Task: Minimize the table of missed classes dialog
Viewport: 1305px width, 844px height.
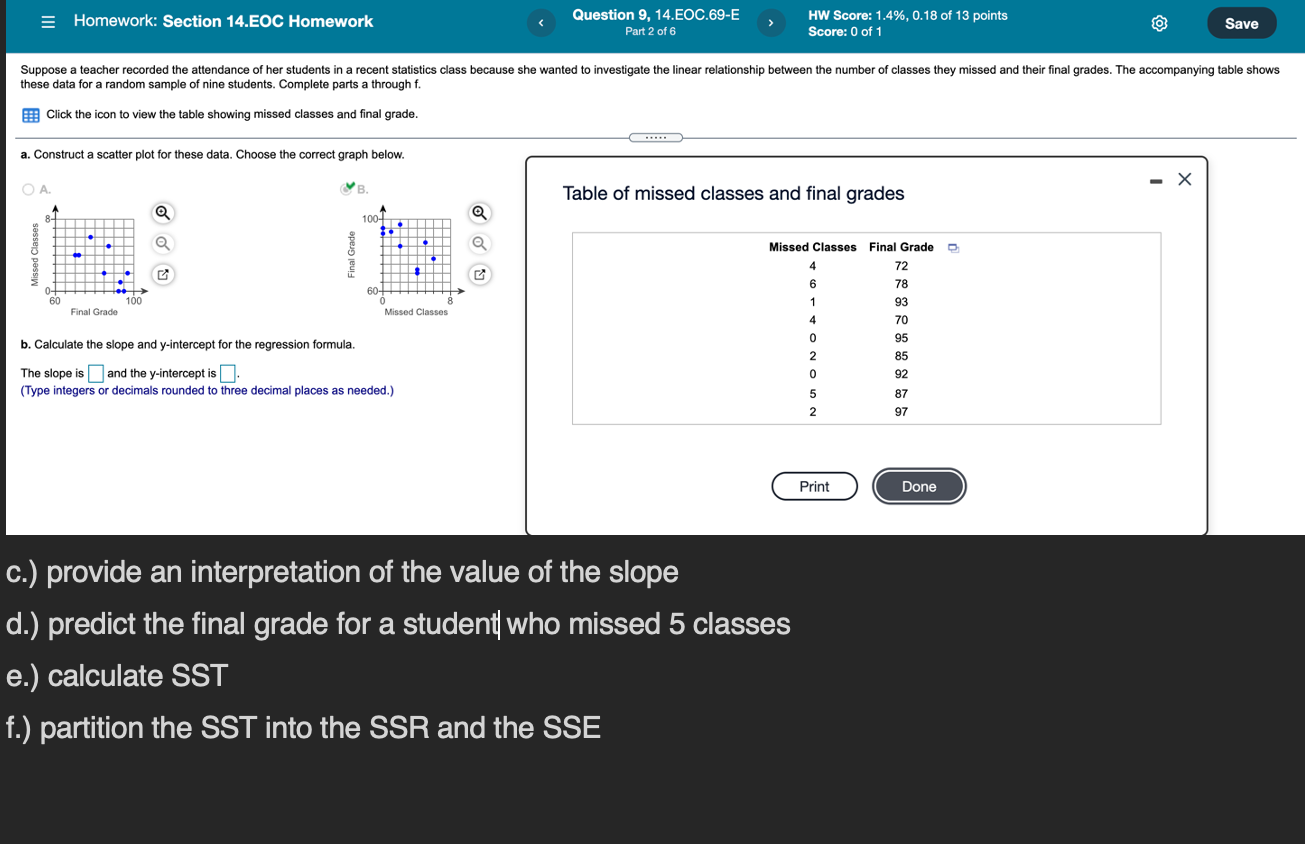Action: pyautogui.click(x=1156, y=181)
